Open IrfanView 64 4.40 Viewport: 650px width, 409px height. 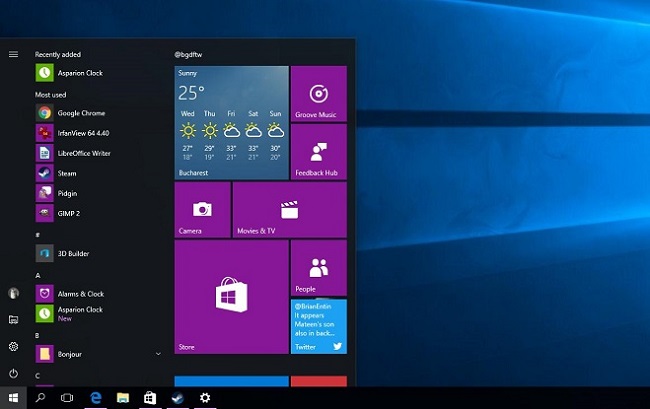[x=97, y=133]
